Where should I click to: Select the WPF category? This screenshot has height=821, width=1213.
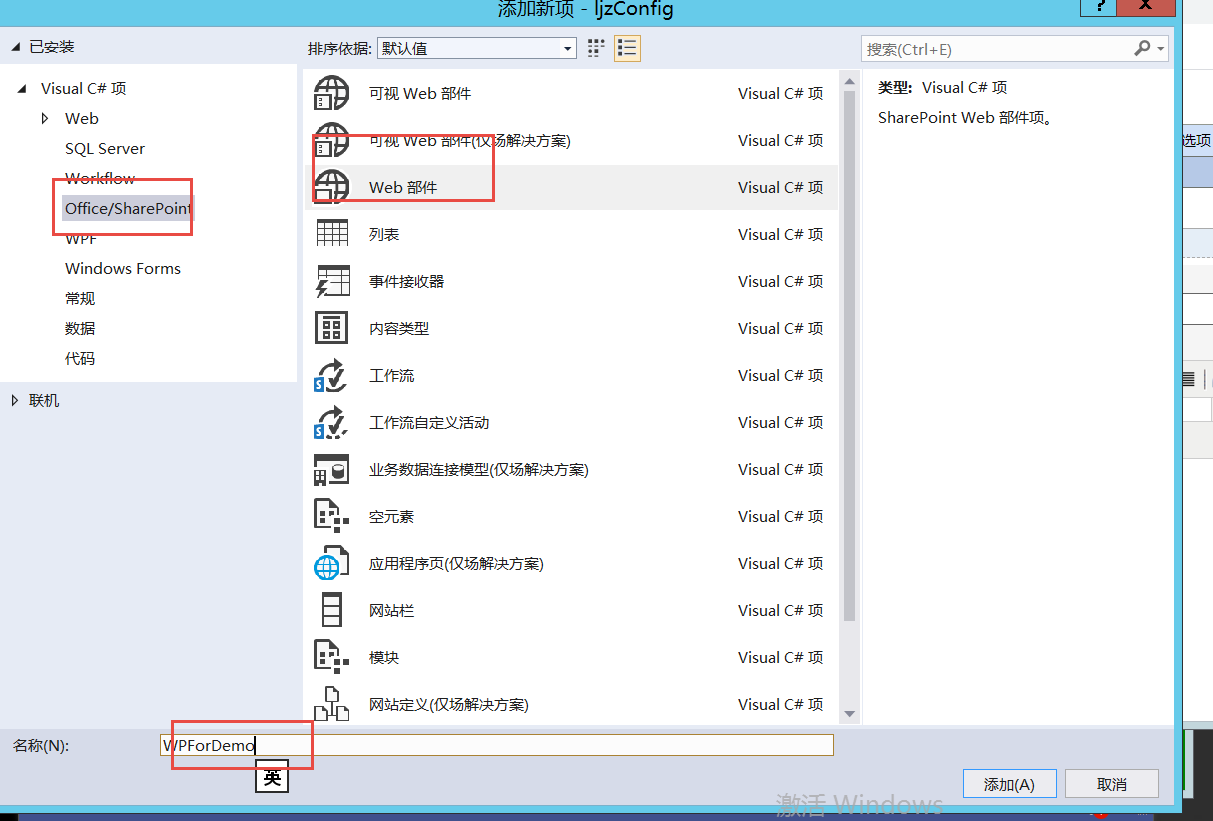[x=81, y=238]
